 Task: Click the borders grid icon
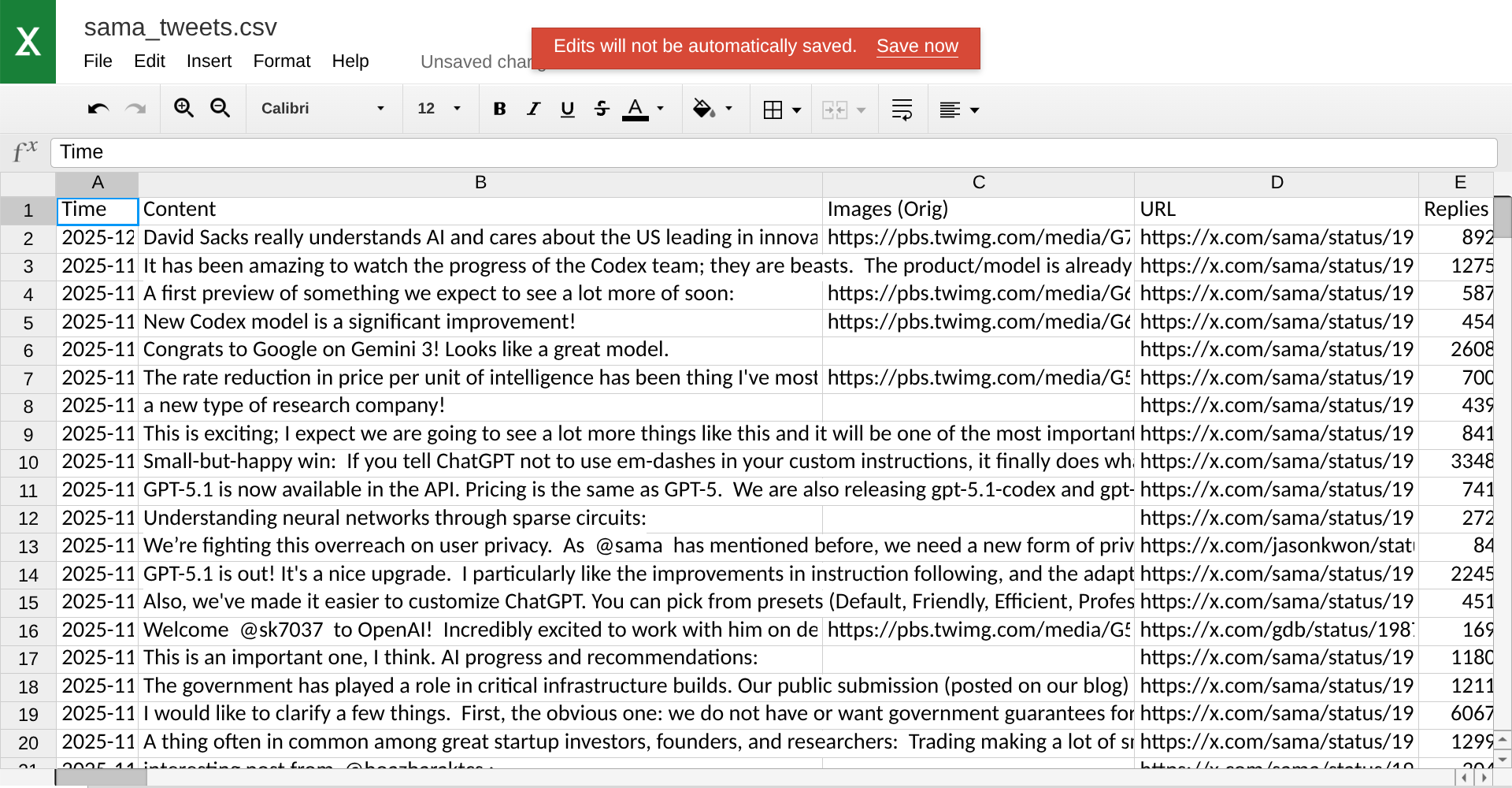773,110
